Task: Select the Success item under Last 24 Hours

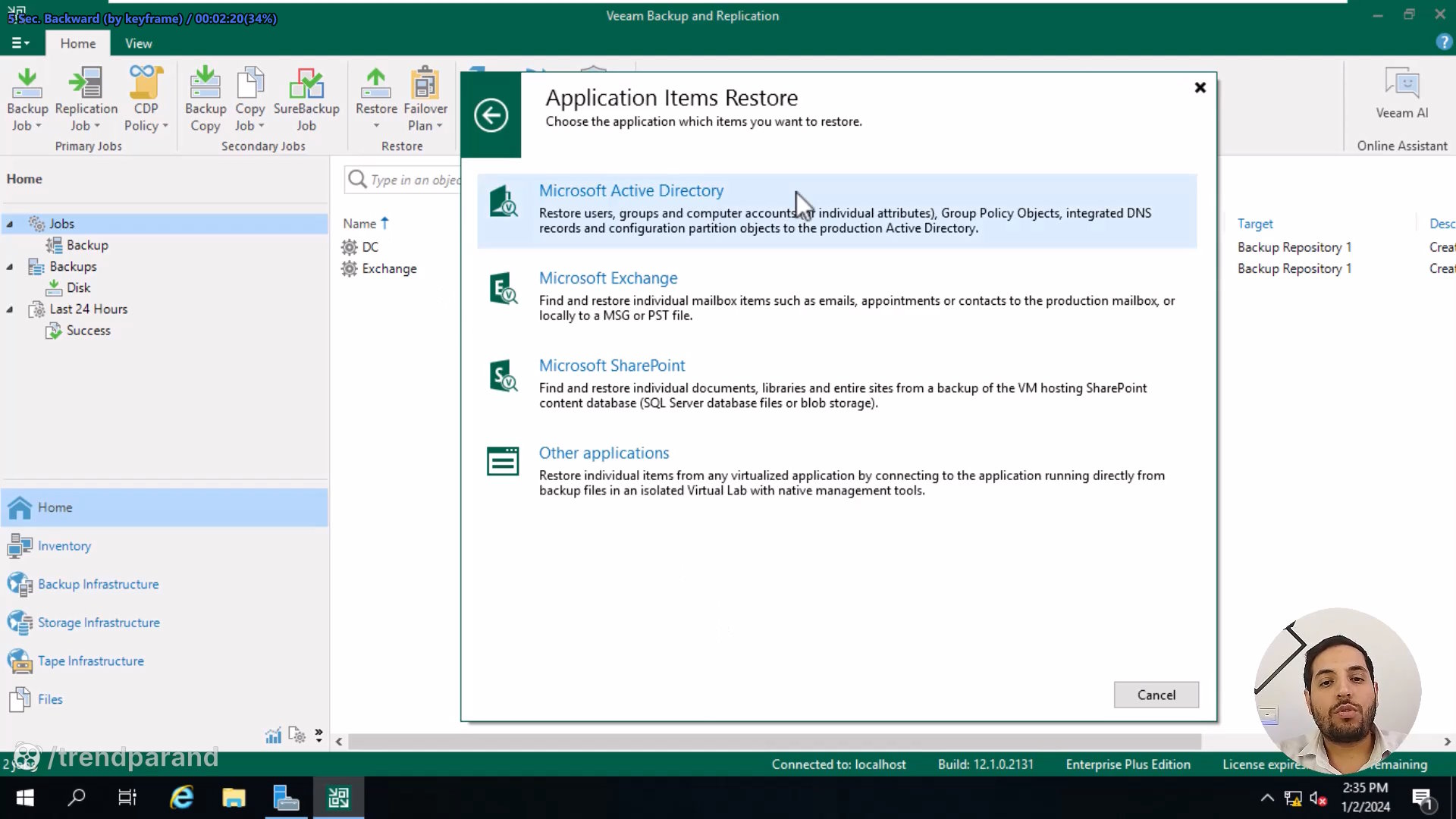Action: point(88,331)
